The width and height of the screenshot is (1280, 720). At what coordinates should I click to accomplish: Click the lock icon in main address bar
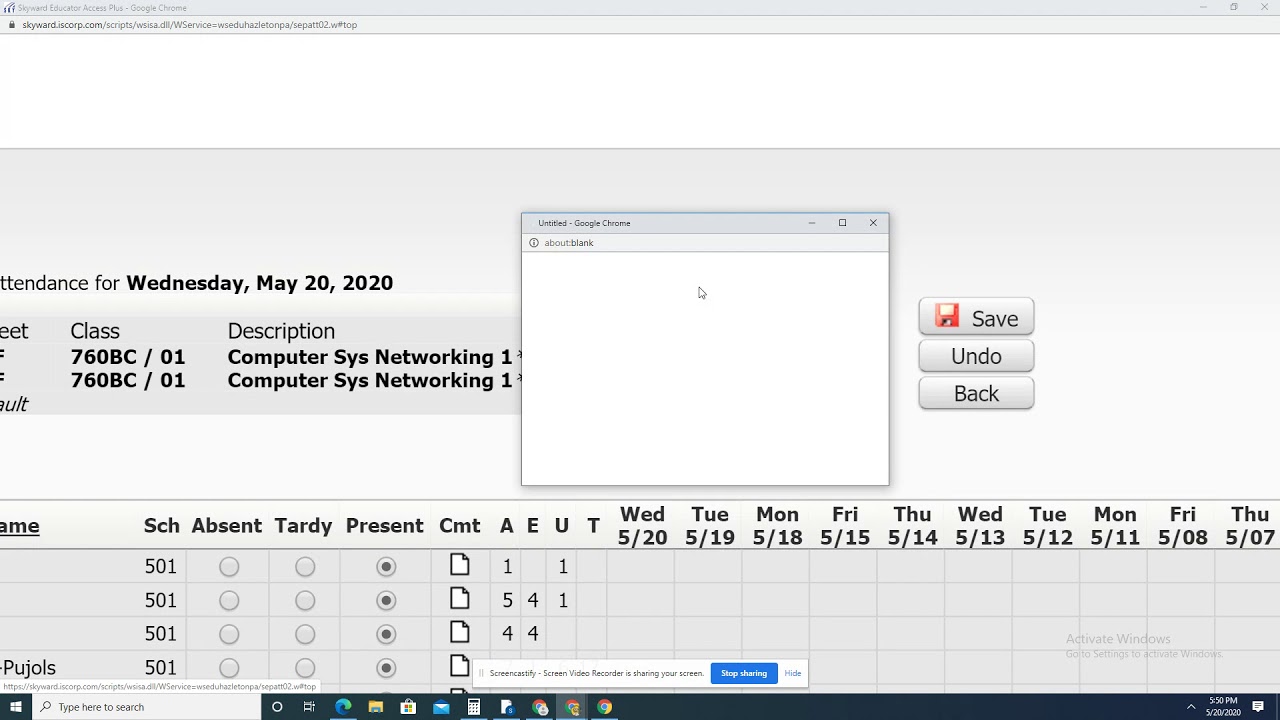[11, 25]
